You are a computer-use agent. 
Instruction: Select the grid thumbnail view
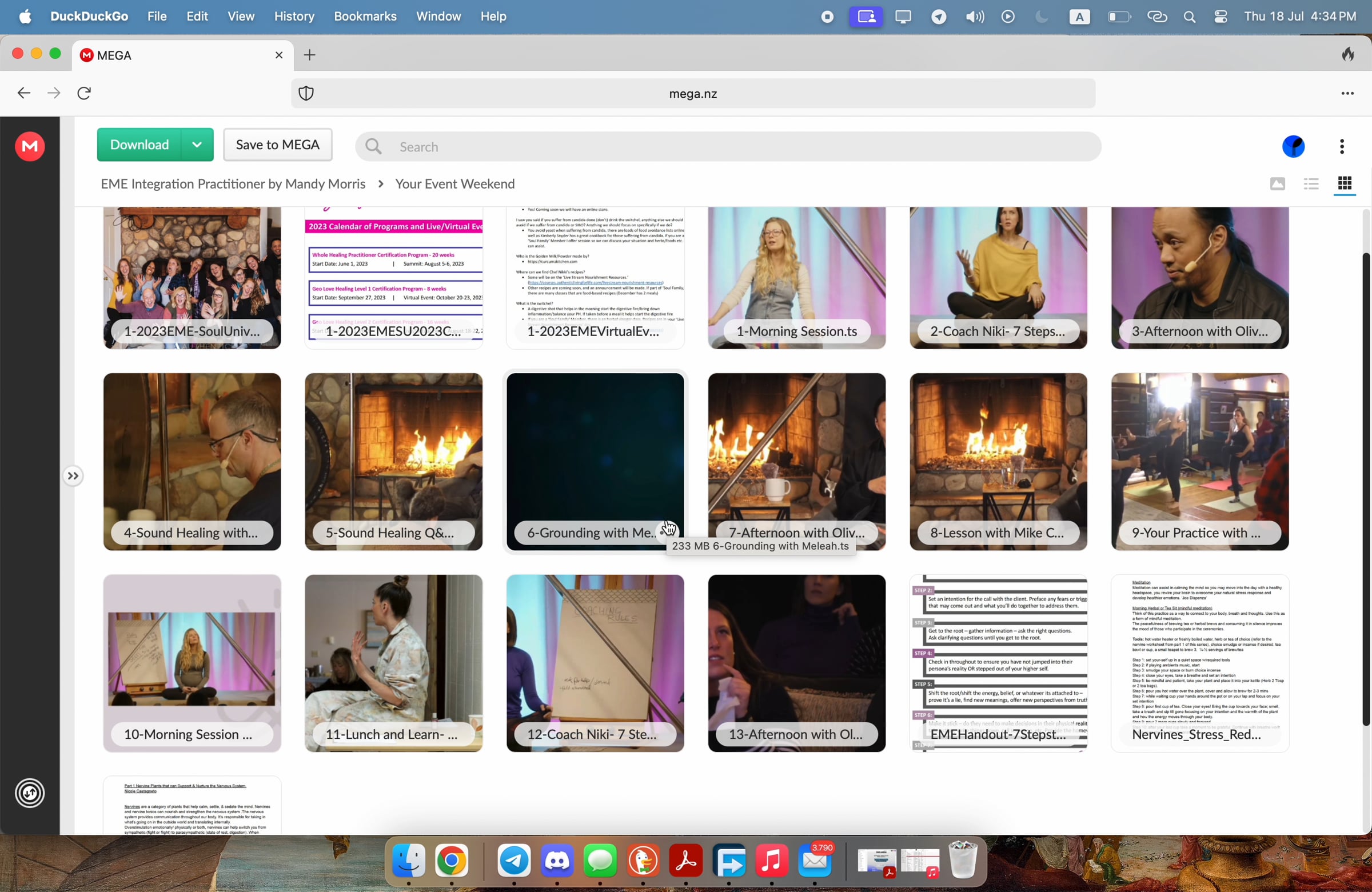coord(1345,184)
